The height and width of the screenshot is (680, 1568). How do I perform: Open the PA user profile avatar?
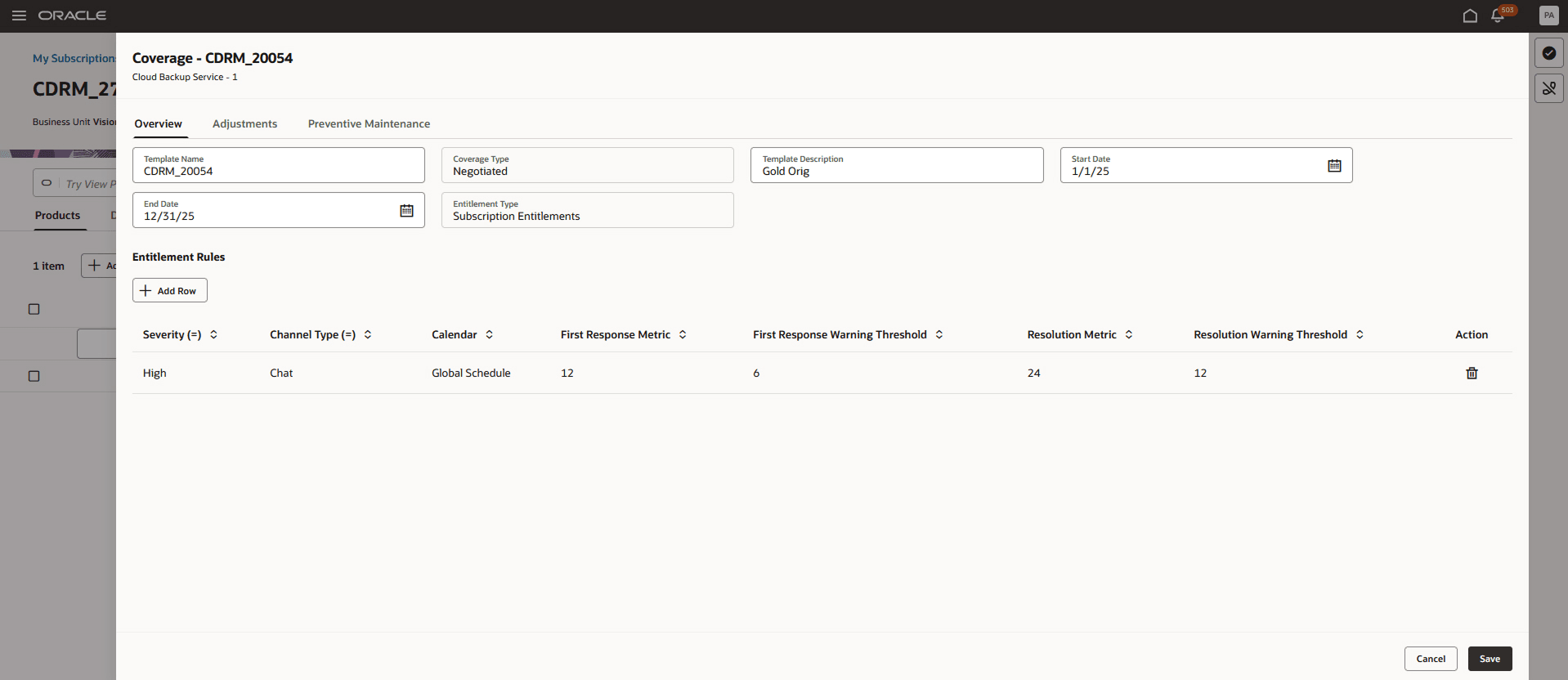tap(1548, 16)
